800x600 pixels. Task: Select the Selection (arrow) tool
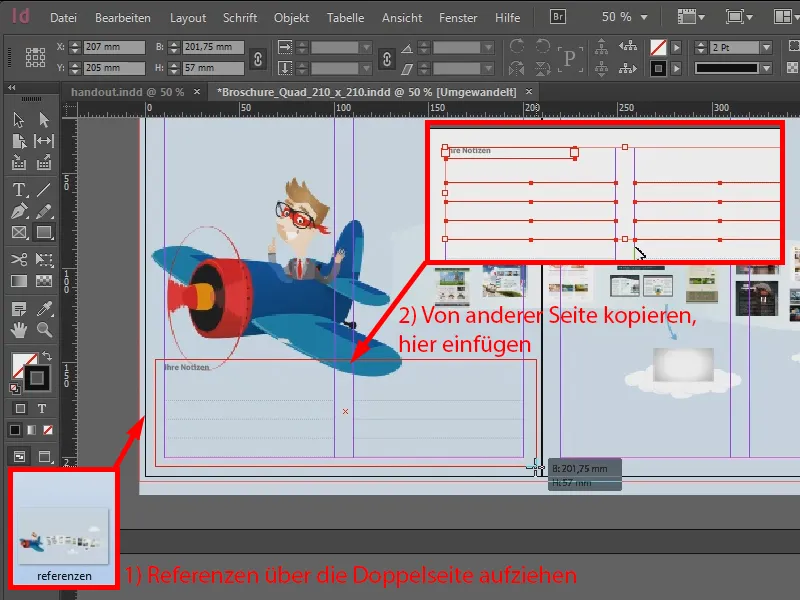click(x=19, y=120)
